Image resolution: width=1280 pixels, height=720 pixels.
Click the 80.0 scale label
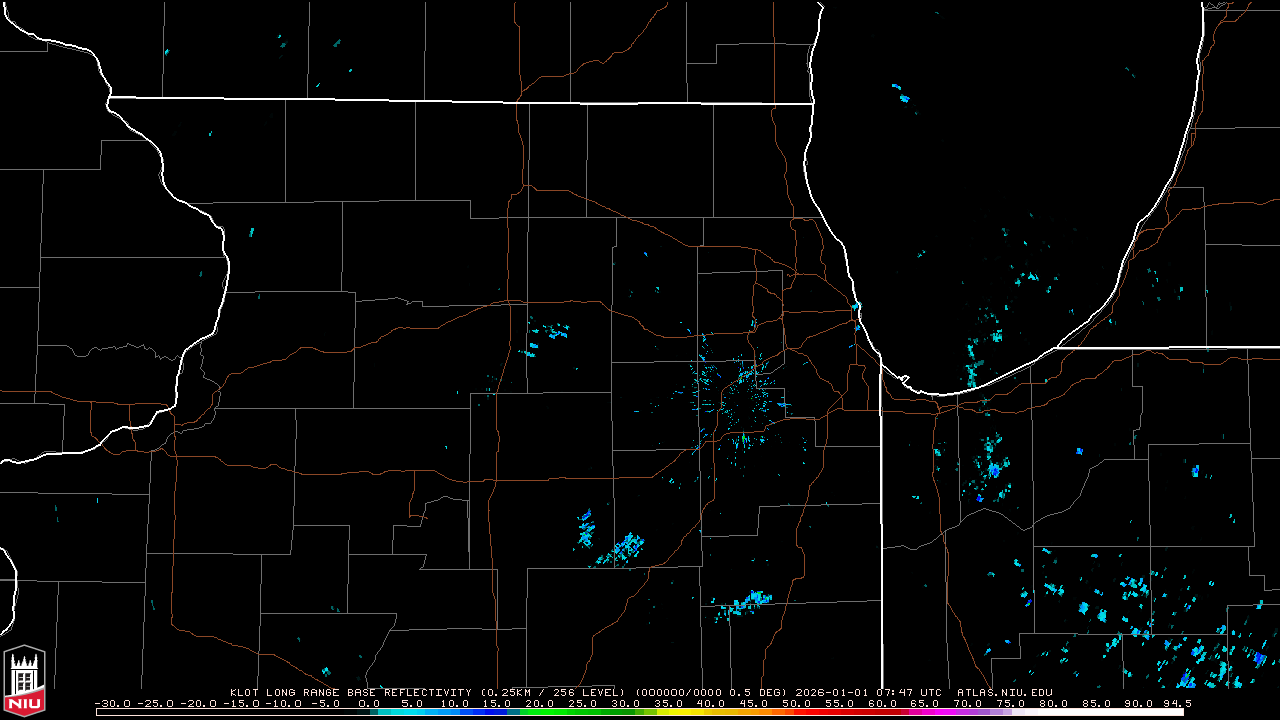tap(1053, 703)
